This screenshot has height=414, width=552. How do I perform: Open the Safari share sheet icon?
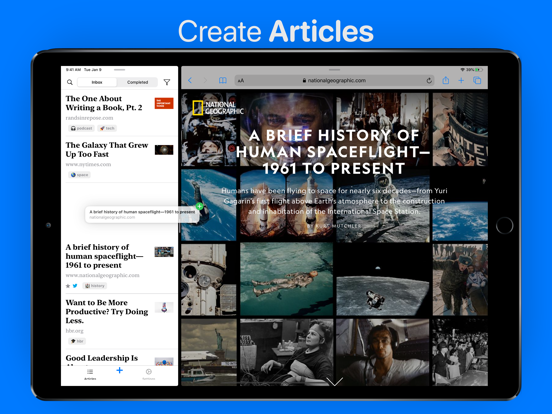pos(446,80)
